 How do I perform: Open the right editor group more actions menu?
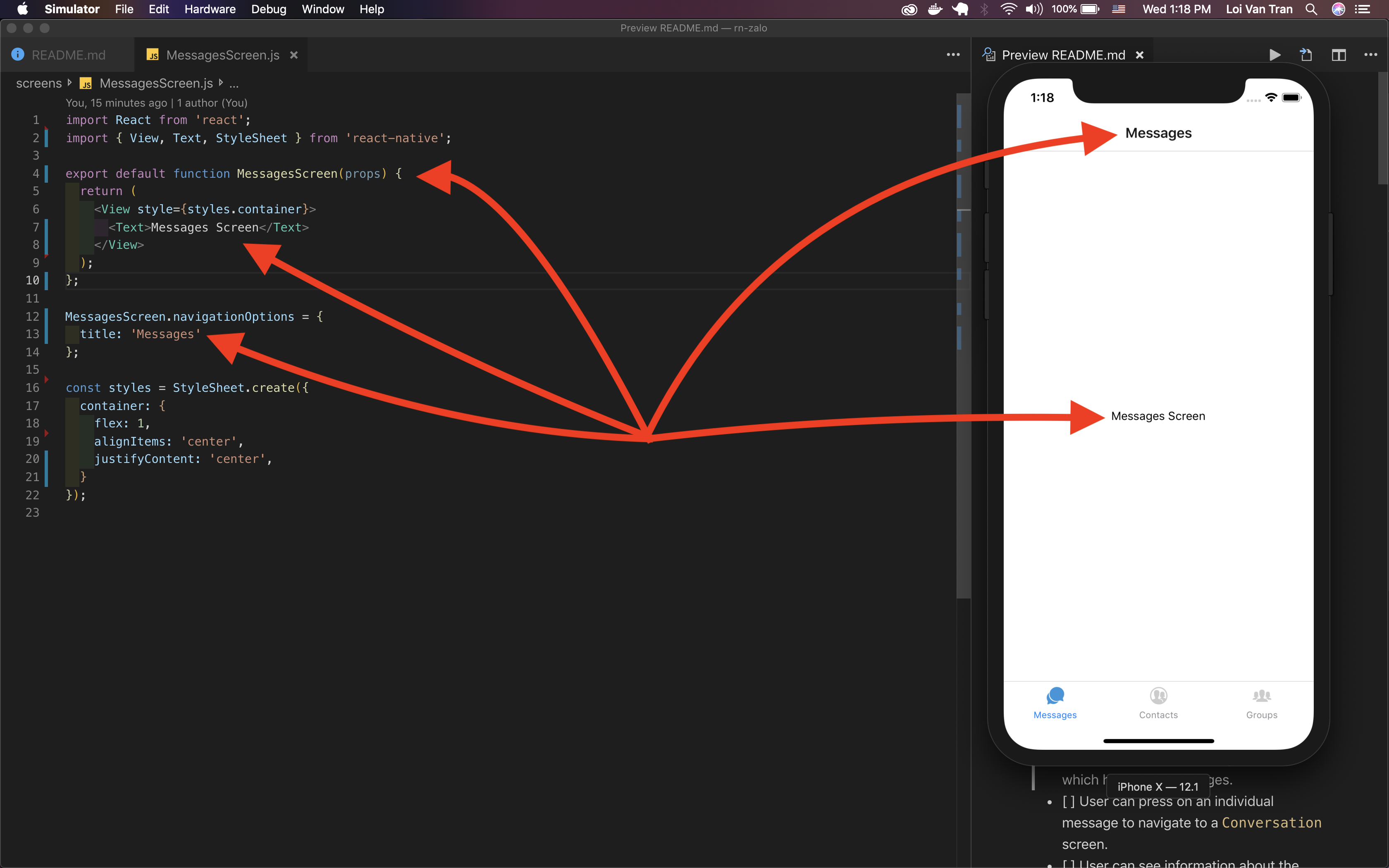[x=1371, y=55]
